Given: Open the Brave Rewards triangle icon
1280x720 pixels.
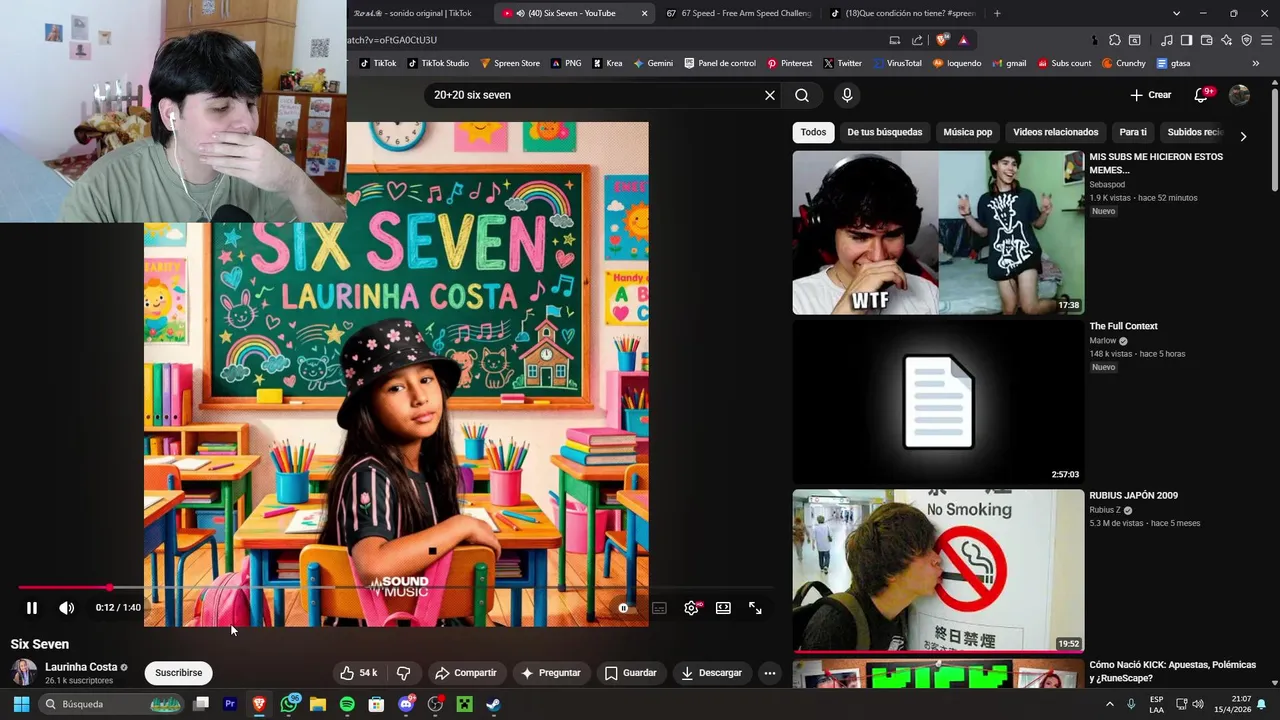Looking at the screenshot, I should coord(963,40).
